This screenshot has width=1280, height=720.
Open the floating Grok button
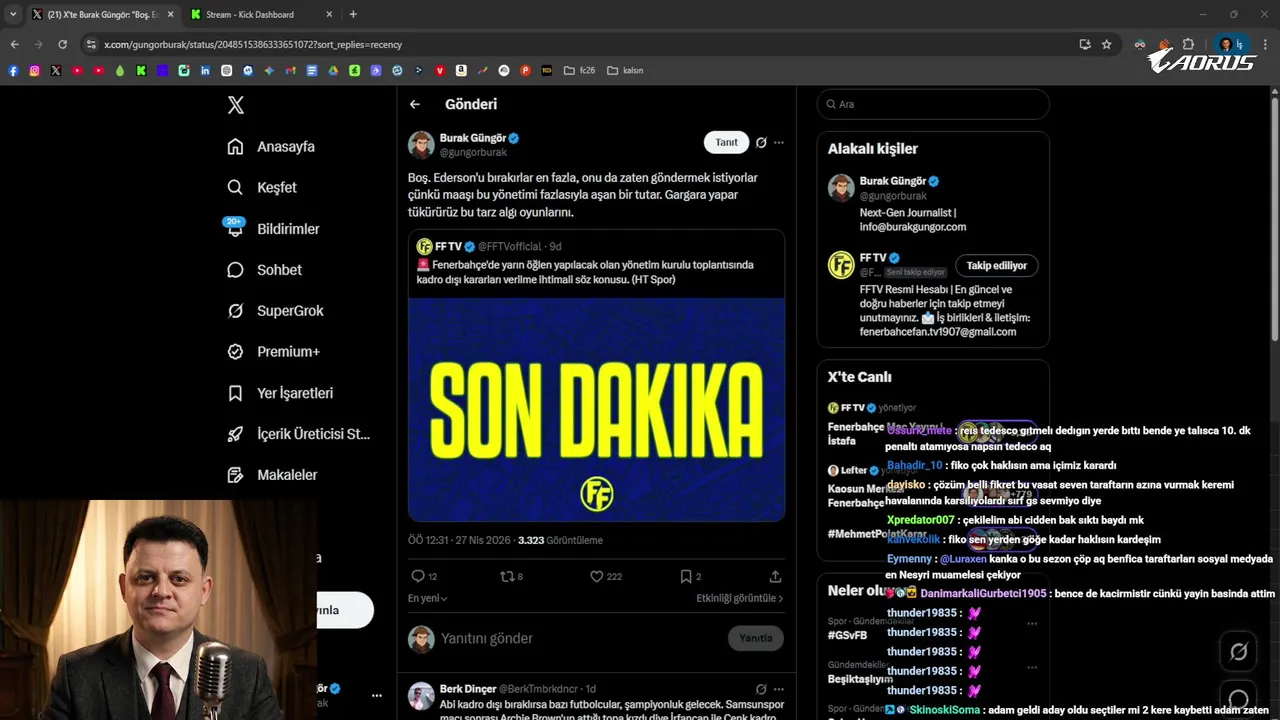tap(1238, 652)
